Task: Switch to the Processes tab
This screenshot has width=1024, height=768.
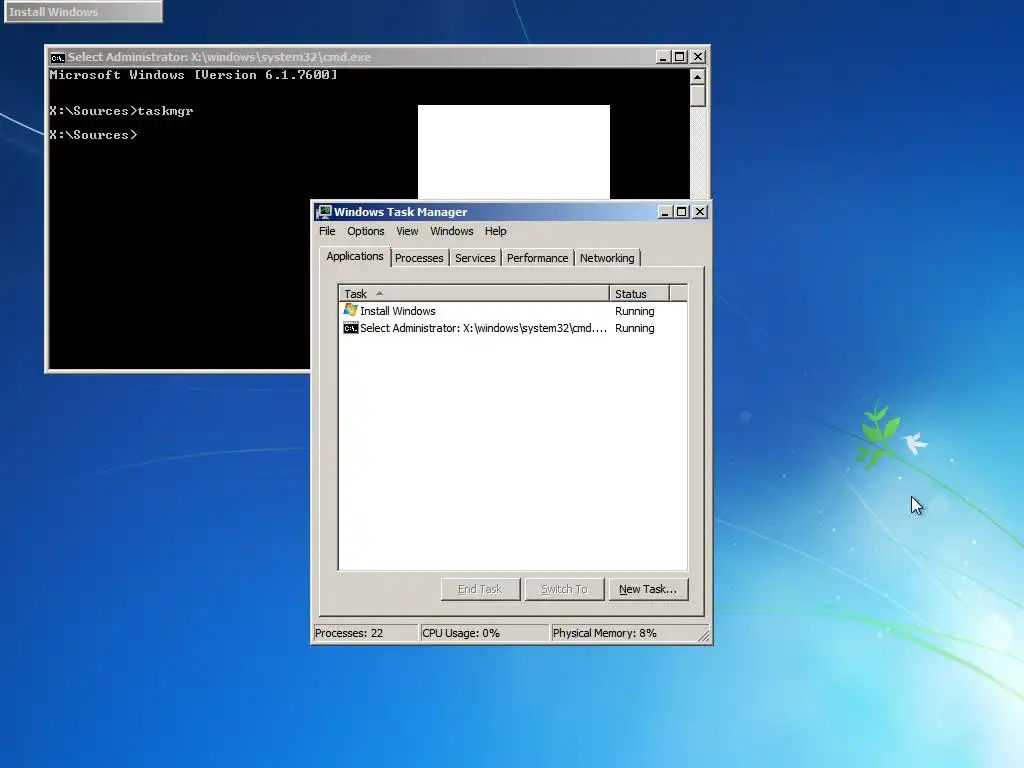Action: click(419, 258)
